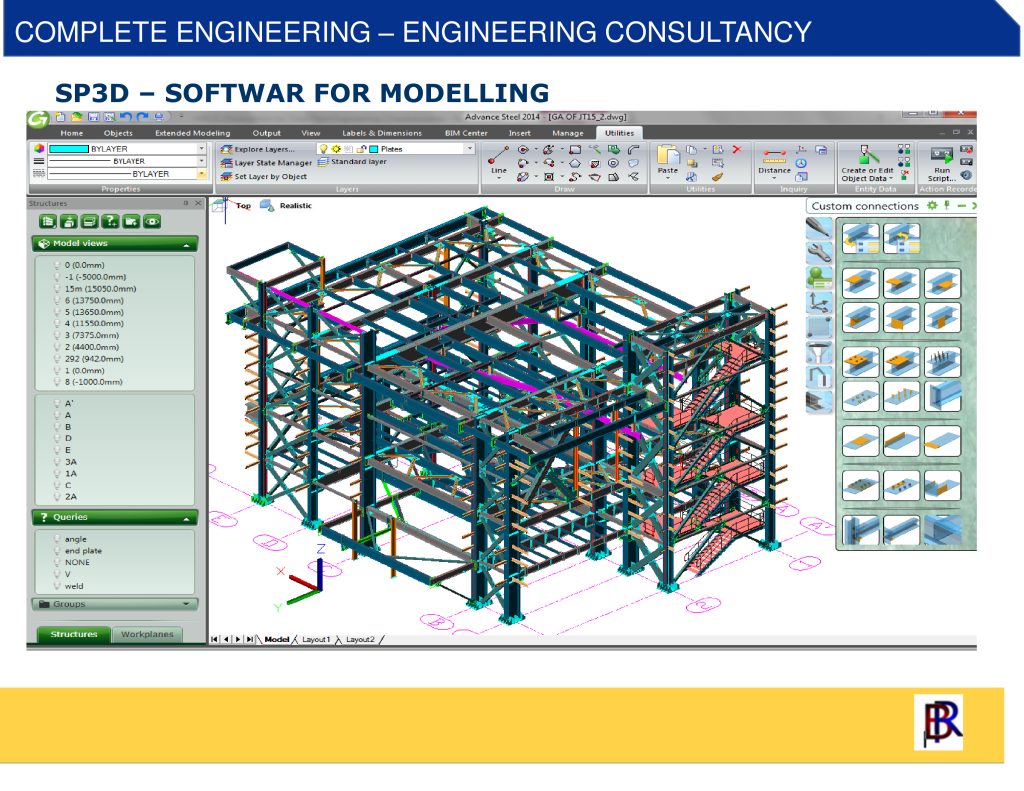Toggle the bulb for the end plate query
Image resolution: width=1024 pixels, height=791 pixels.
[x=57, y=551]
